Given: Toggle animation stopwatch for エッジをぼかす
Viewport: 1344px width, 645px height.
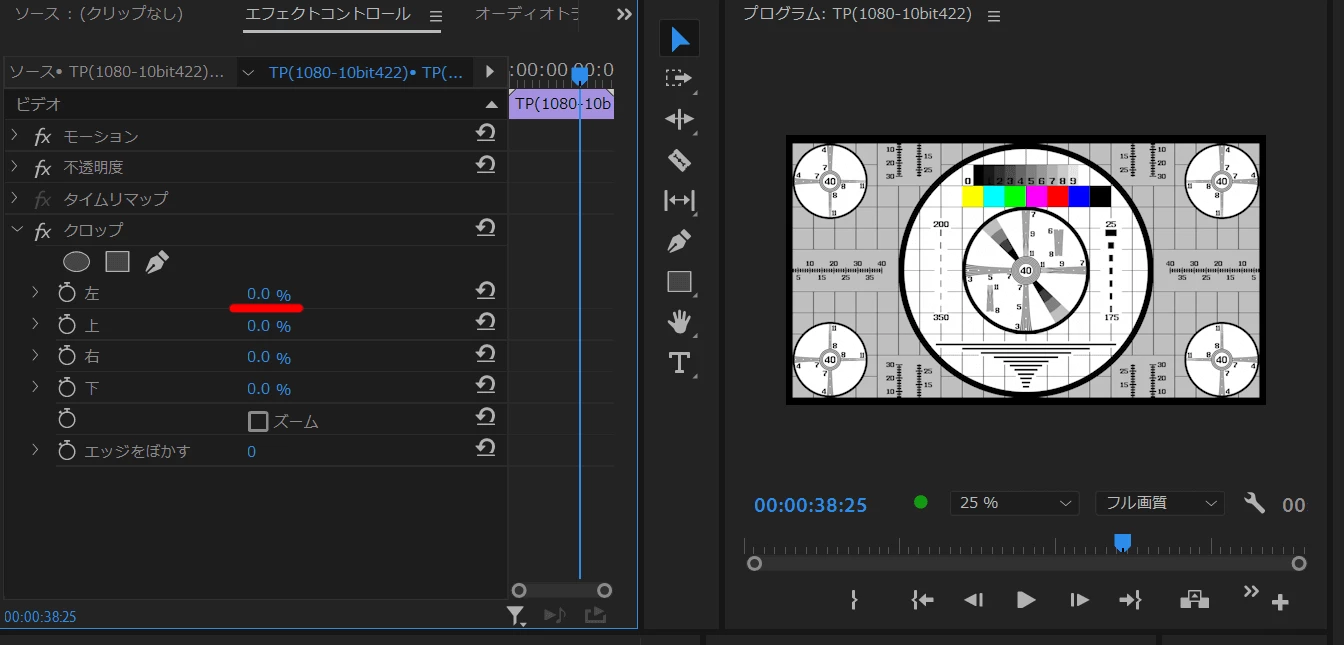Looking at the screenshot, I should coord(67,450).
